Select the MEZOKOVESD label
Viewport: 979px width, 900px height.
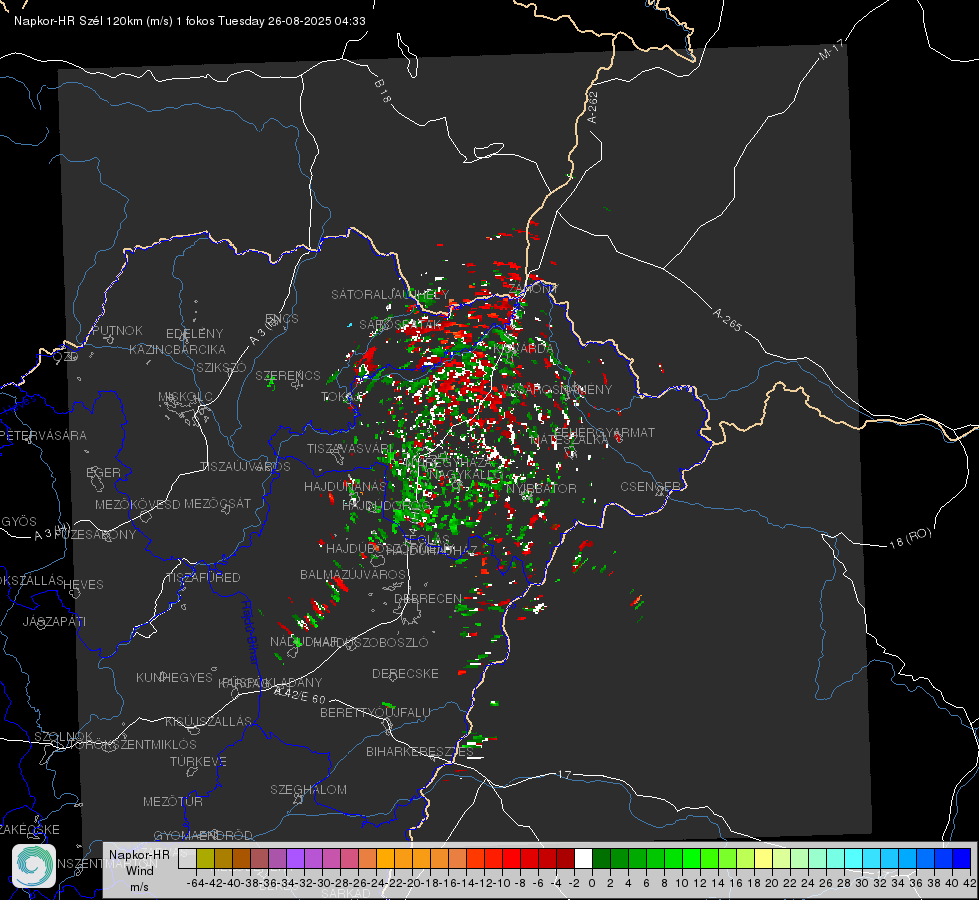pyautogui.click(x=138, y=504)
